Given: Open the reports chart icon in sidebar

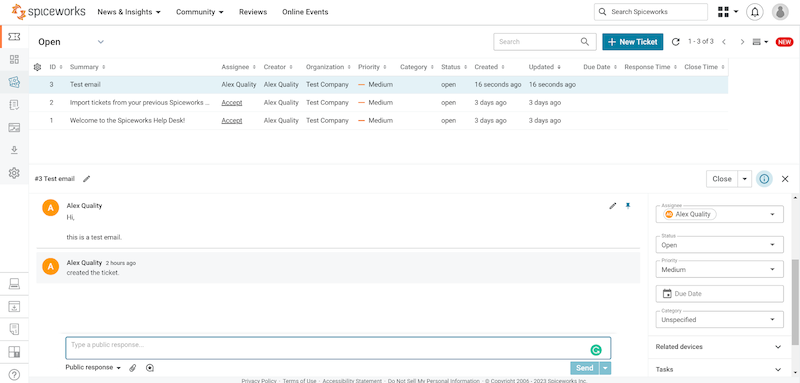Looking at the screenshot, I should tap(14, 127).
